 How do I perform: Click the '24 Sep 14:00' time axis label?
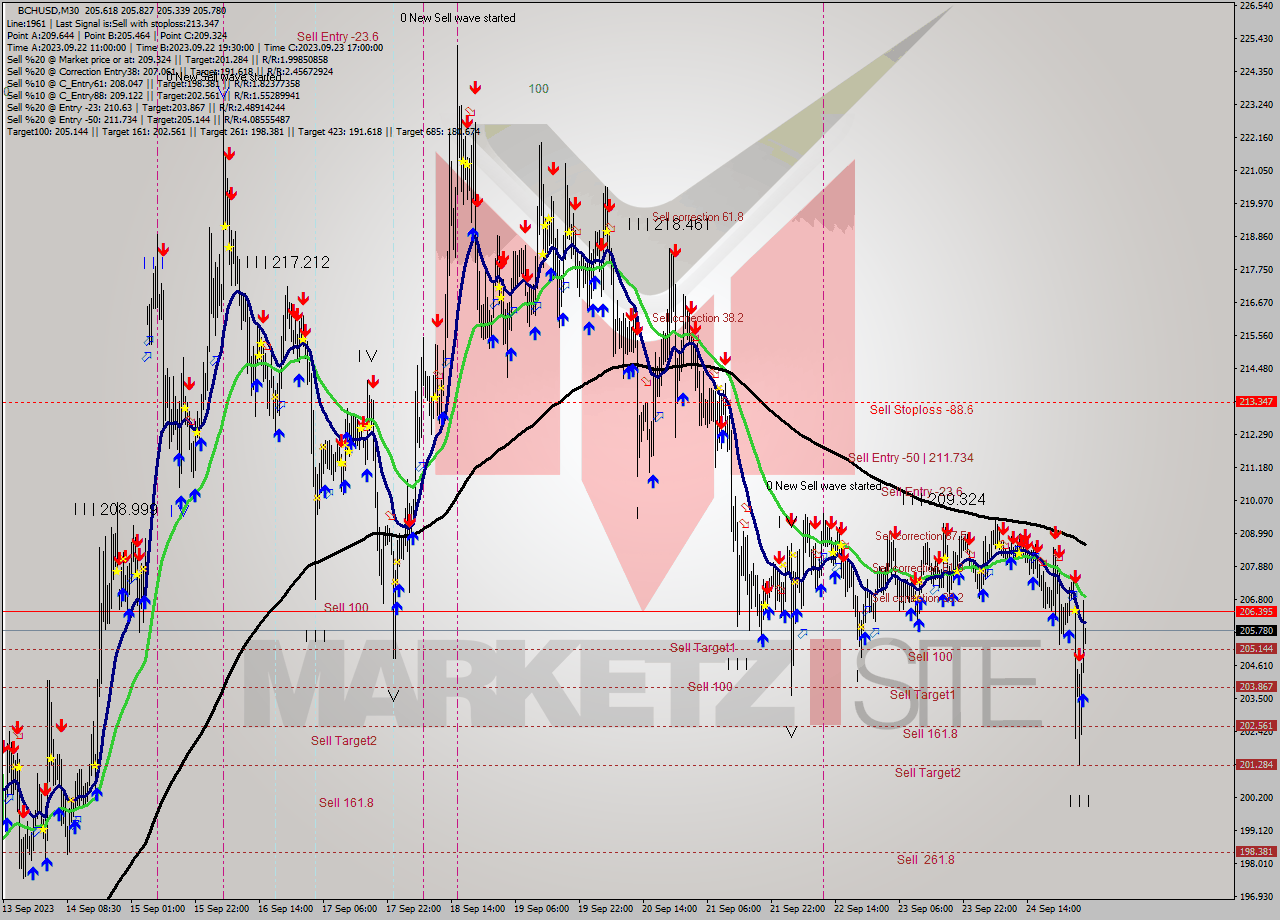(x=1053, y=910)
